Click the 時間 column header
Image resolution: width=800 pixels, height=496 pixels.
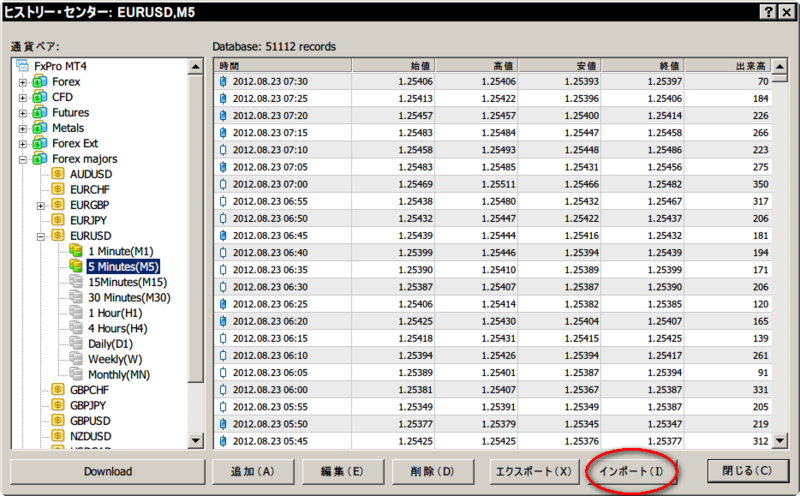point(283,65)
